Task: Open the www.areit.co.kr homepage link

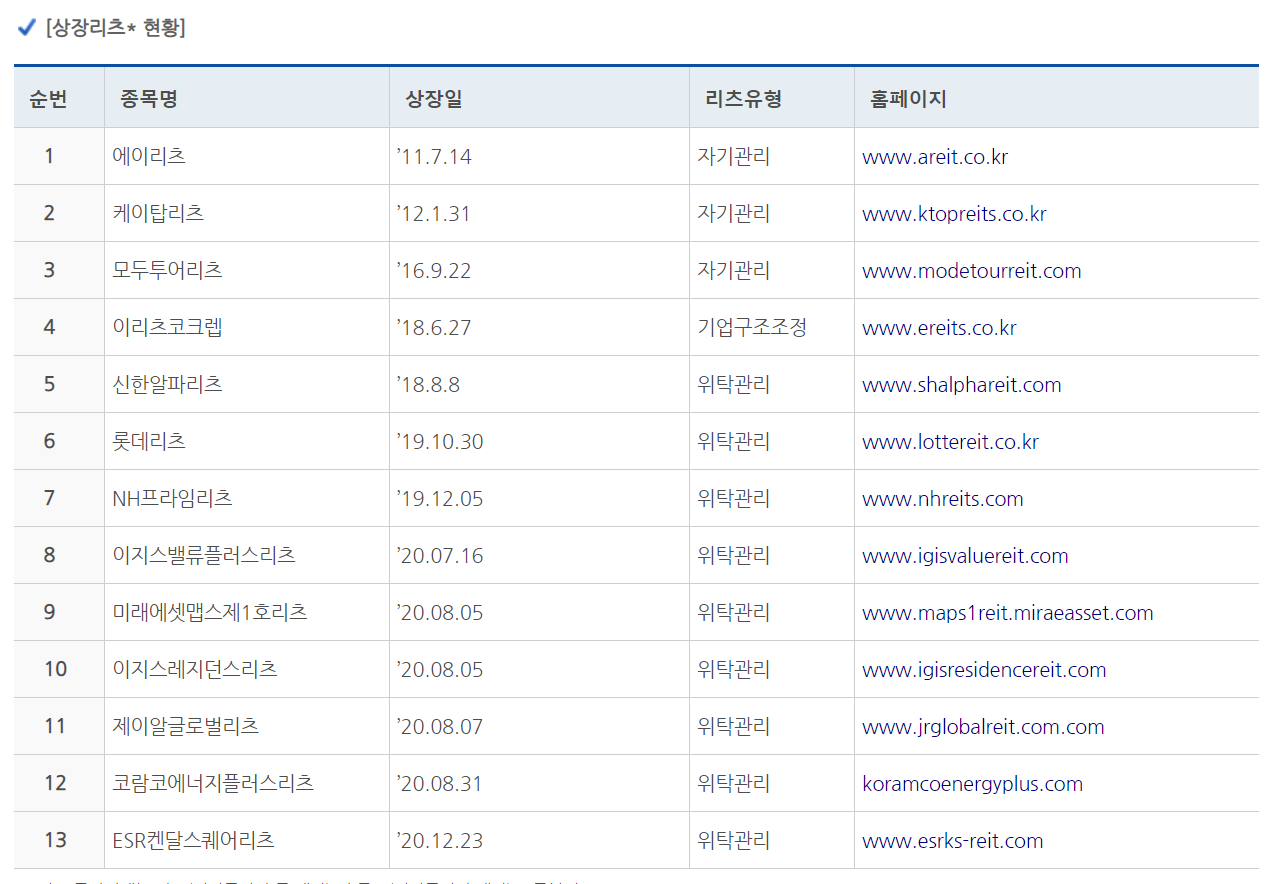Action: tap(935, 157)
